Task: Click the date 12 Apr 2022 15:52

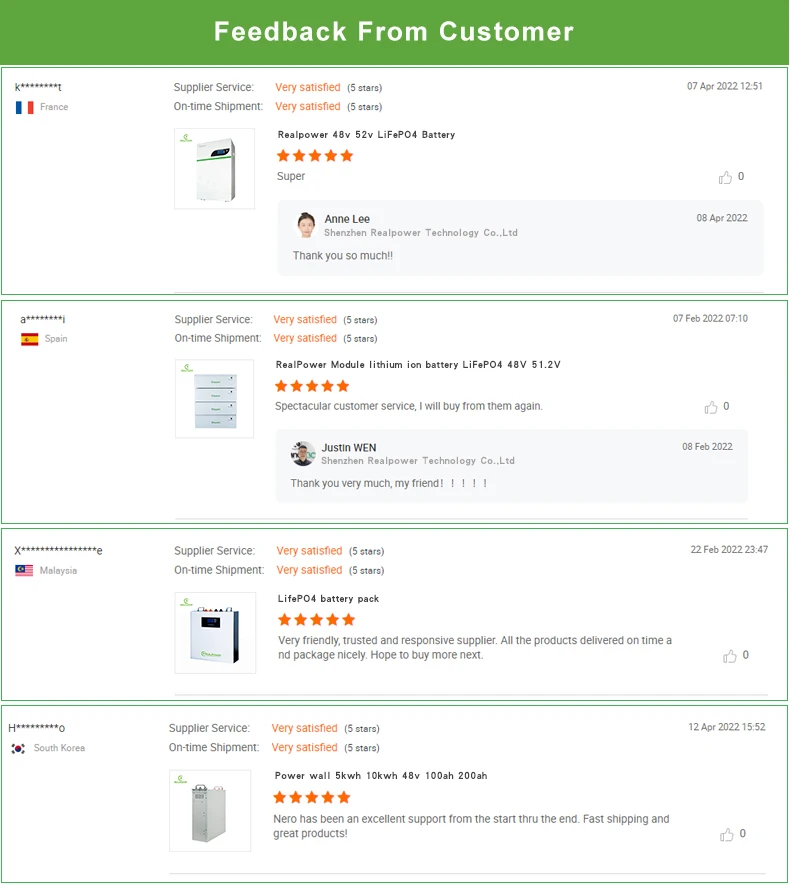Action: point(726,727)
